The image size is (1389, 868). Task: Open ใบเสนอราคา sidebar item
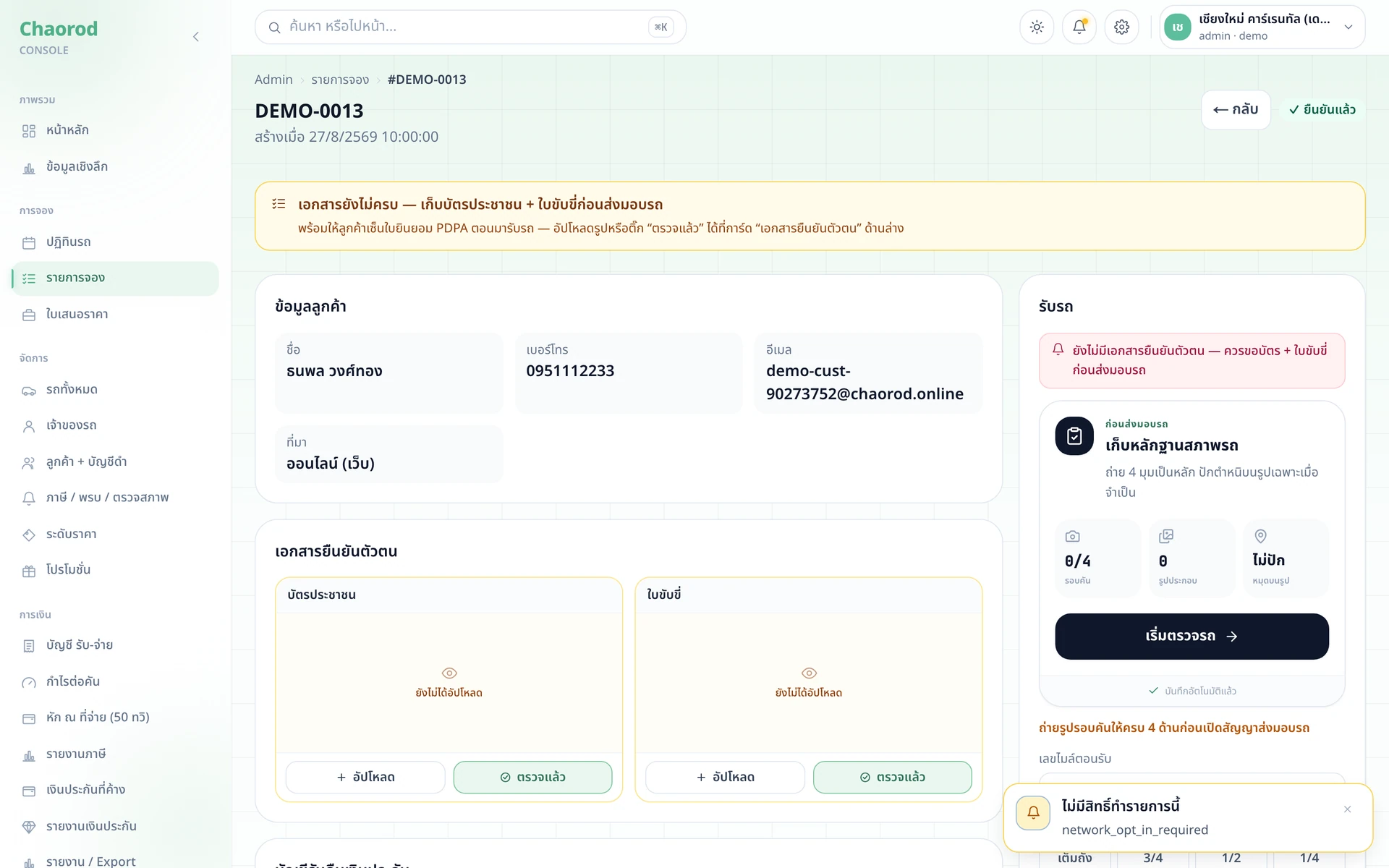tap(116, 315)
